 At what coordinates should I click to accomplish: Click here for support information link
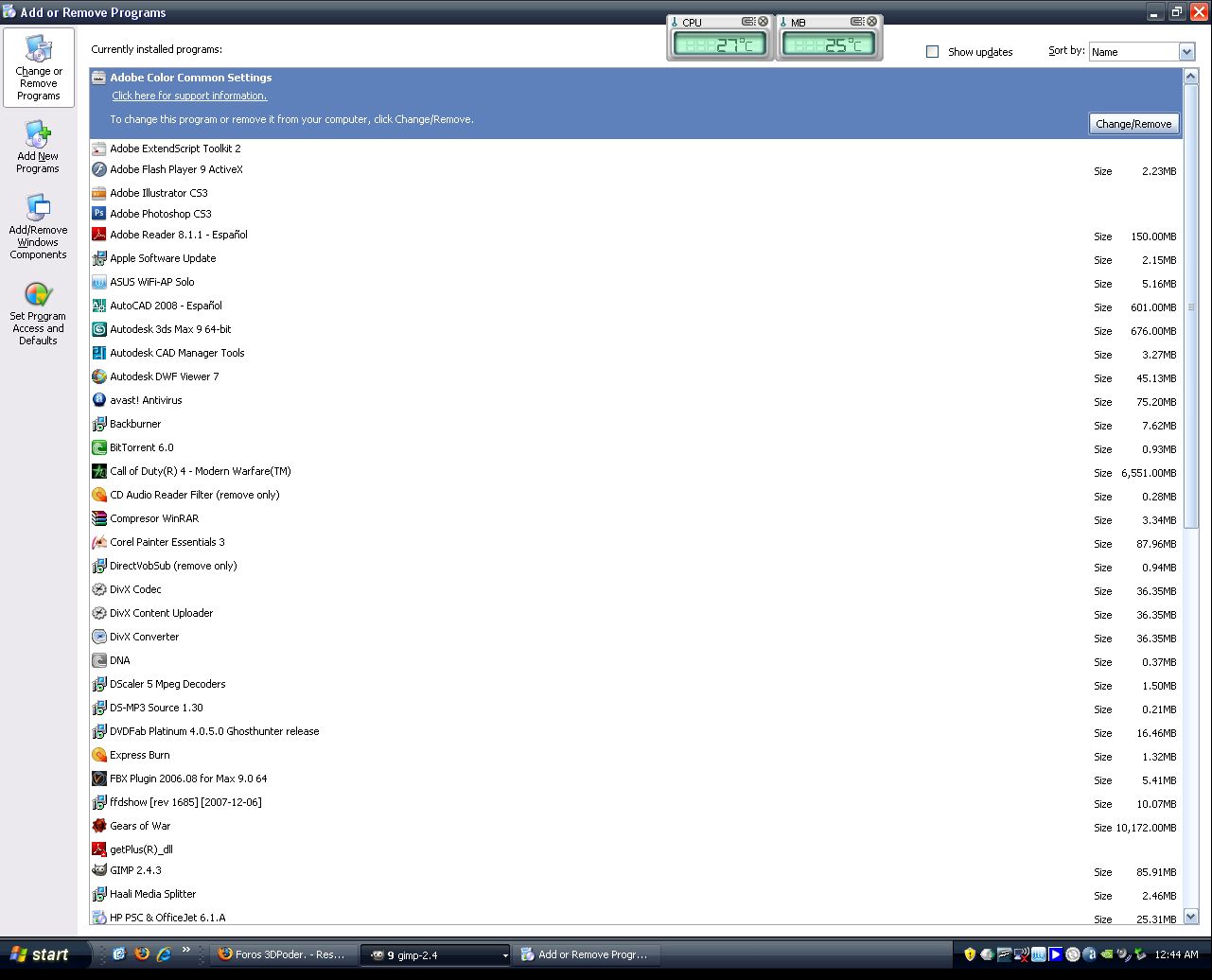pos(189,96)
